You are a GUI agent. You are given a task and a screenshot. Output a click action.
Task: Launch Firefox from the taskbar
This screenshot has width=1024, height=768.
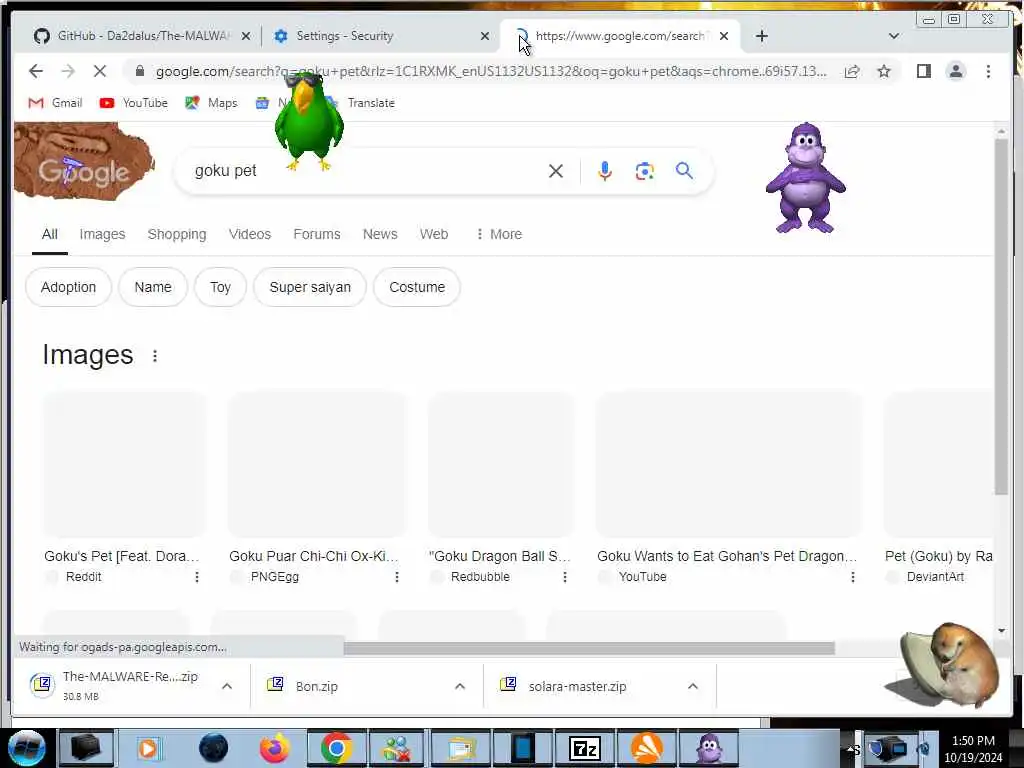coord(275,748)
